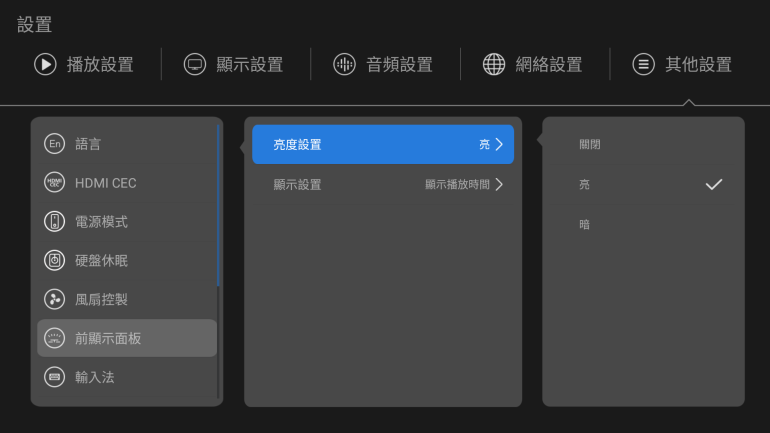Choose 電源模式 from the sidebar
The width and height of the screenshot is (770, 433).
pyautogui.click(x=127, y=221)
